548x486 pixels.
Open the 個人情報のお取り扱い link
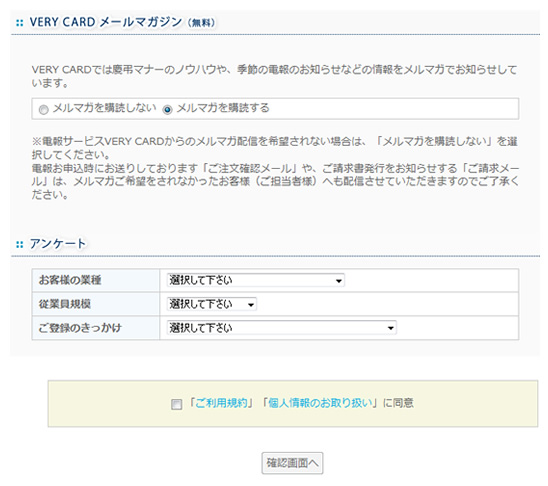(x=320, y=403)
